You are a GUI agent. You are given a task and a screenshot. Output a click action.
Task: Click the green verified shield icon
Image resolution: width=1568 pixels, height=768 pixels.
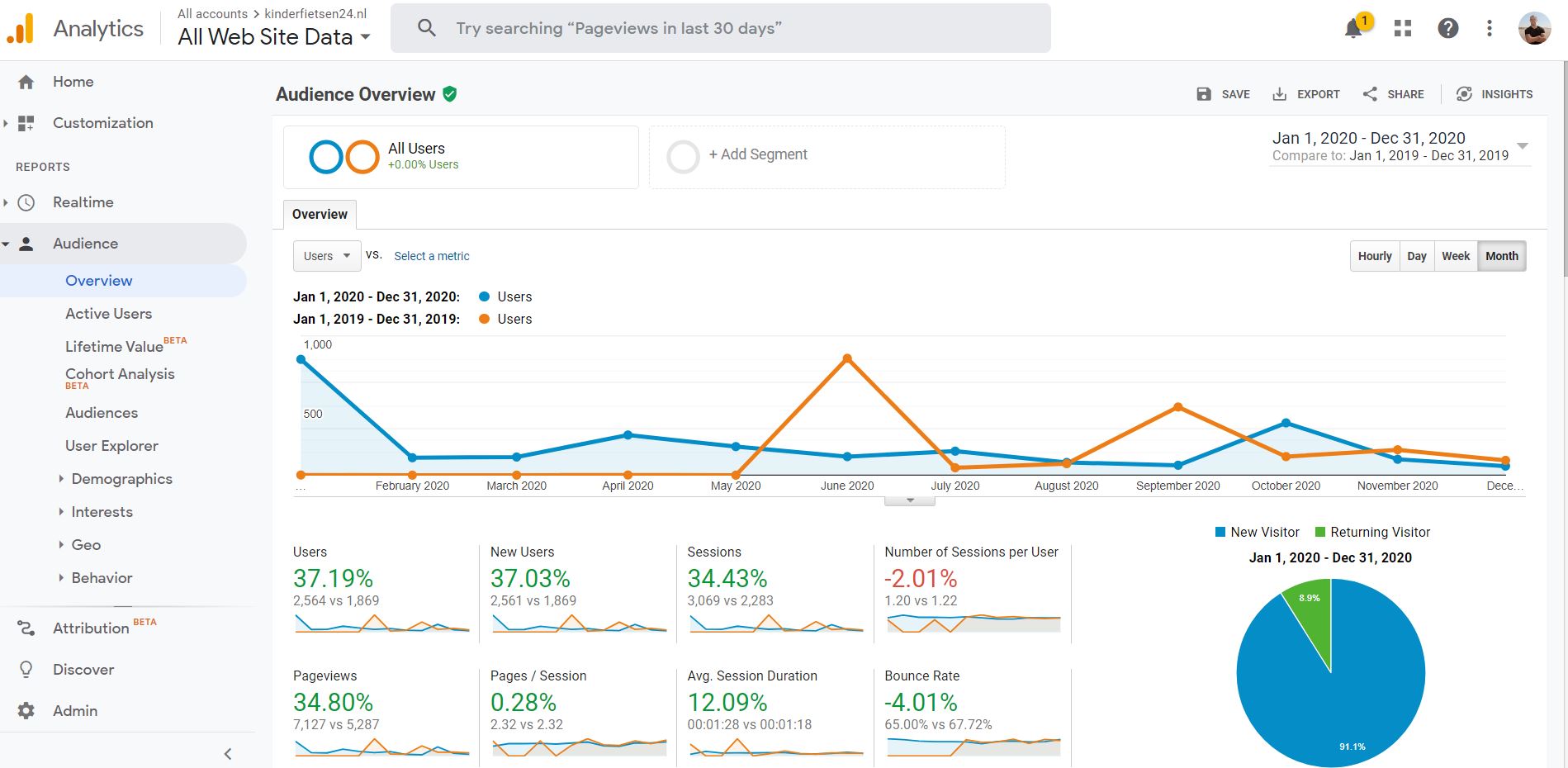(449, 94)
